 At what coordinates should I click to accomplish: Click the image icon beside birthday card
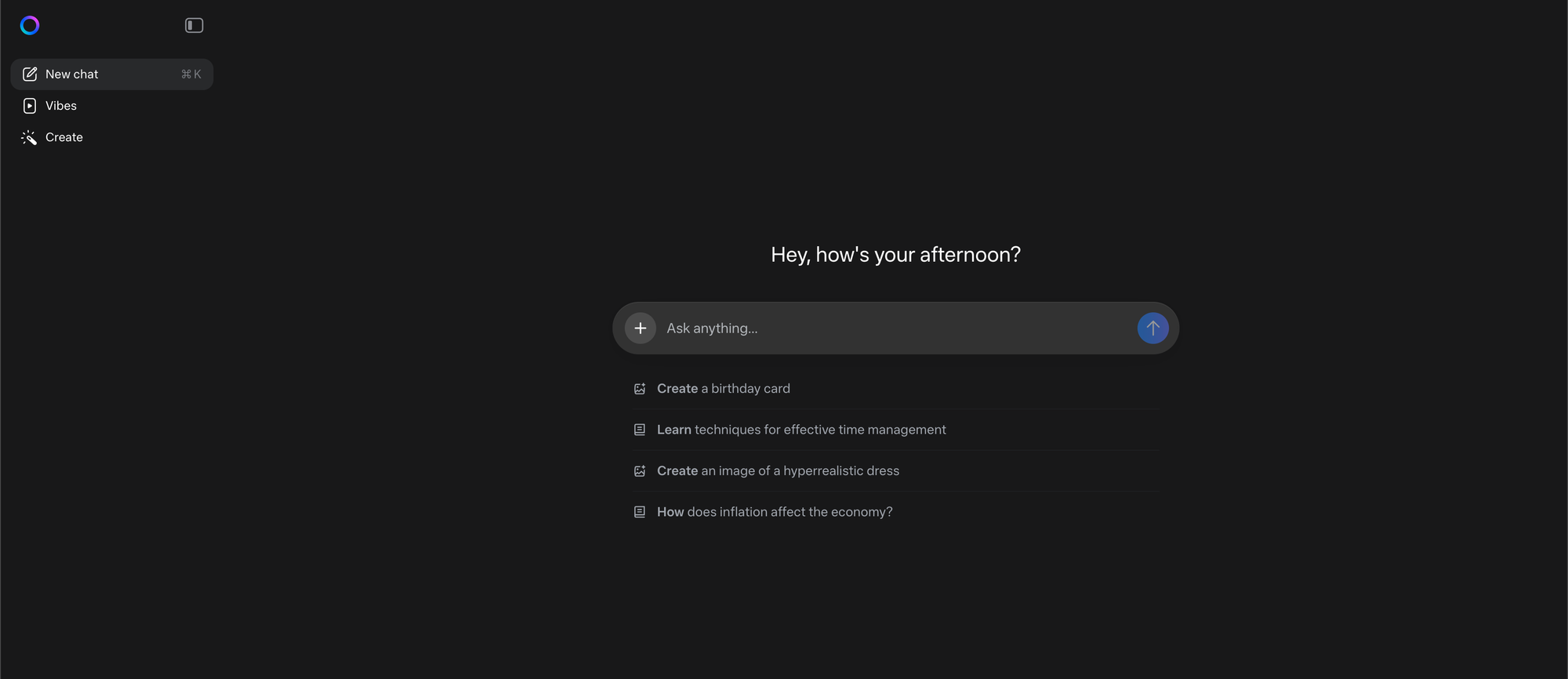640,389
